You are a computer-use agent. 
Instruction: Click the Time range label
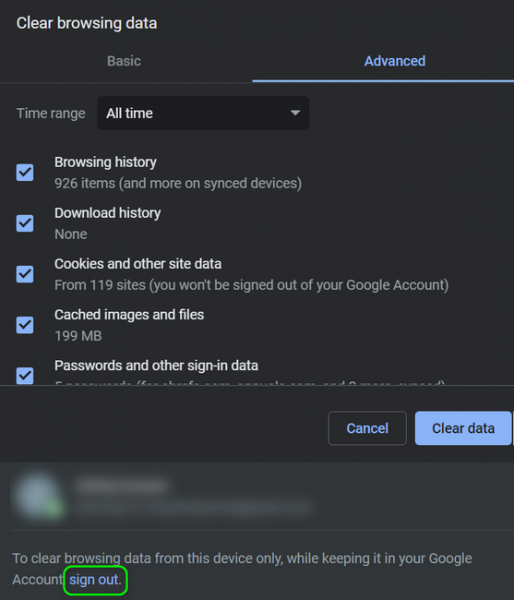pyautogui.click(x=51, y=113)
